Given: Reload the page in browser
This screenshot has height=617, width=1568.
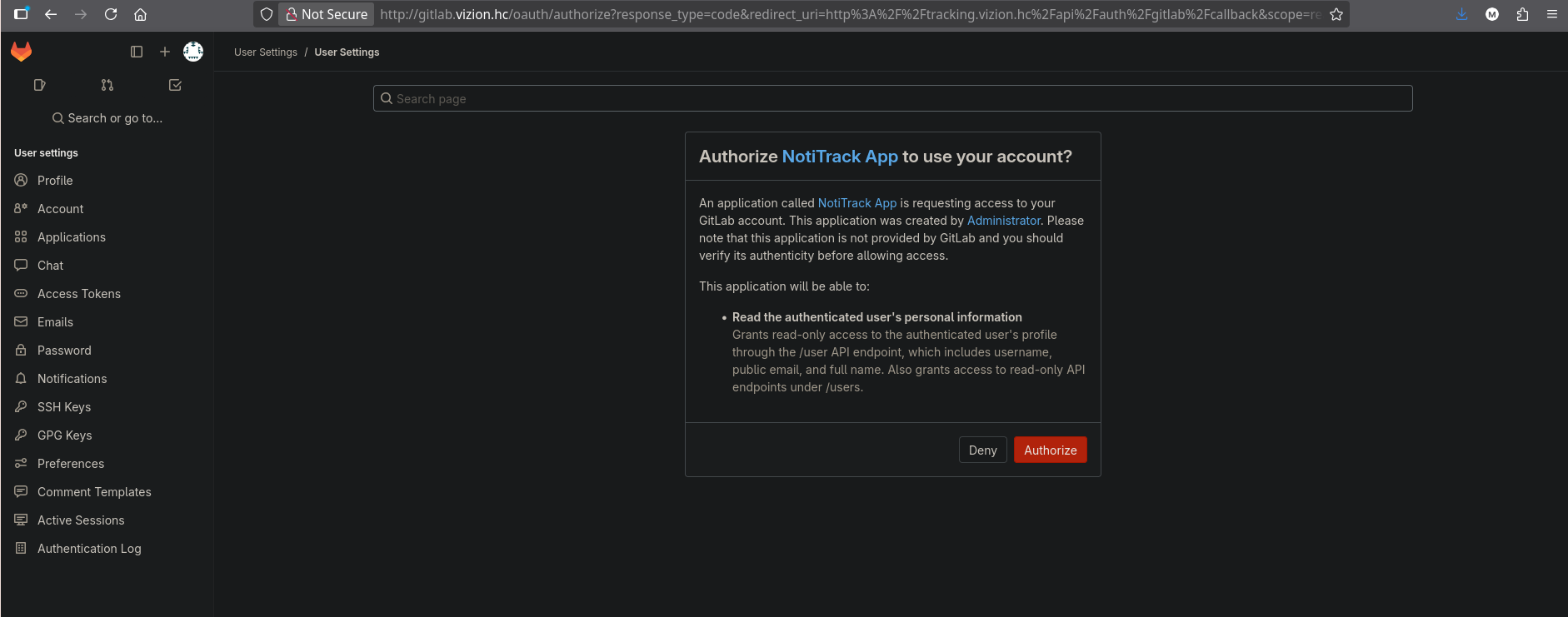Looking at the screenshot, I should (x=111, y=14).
